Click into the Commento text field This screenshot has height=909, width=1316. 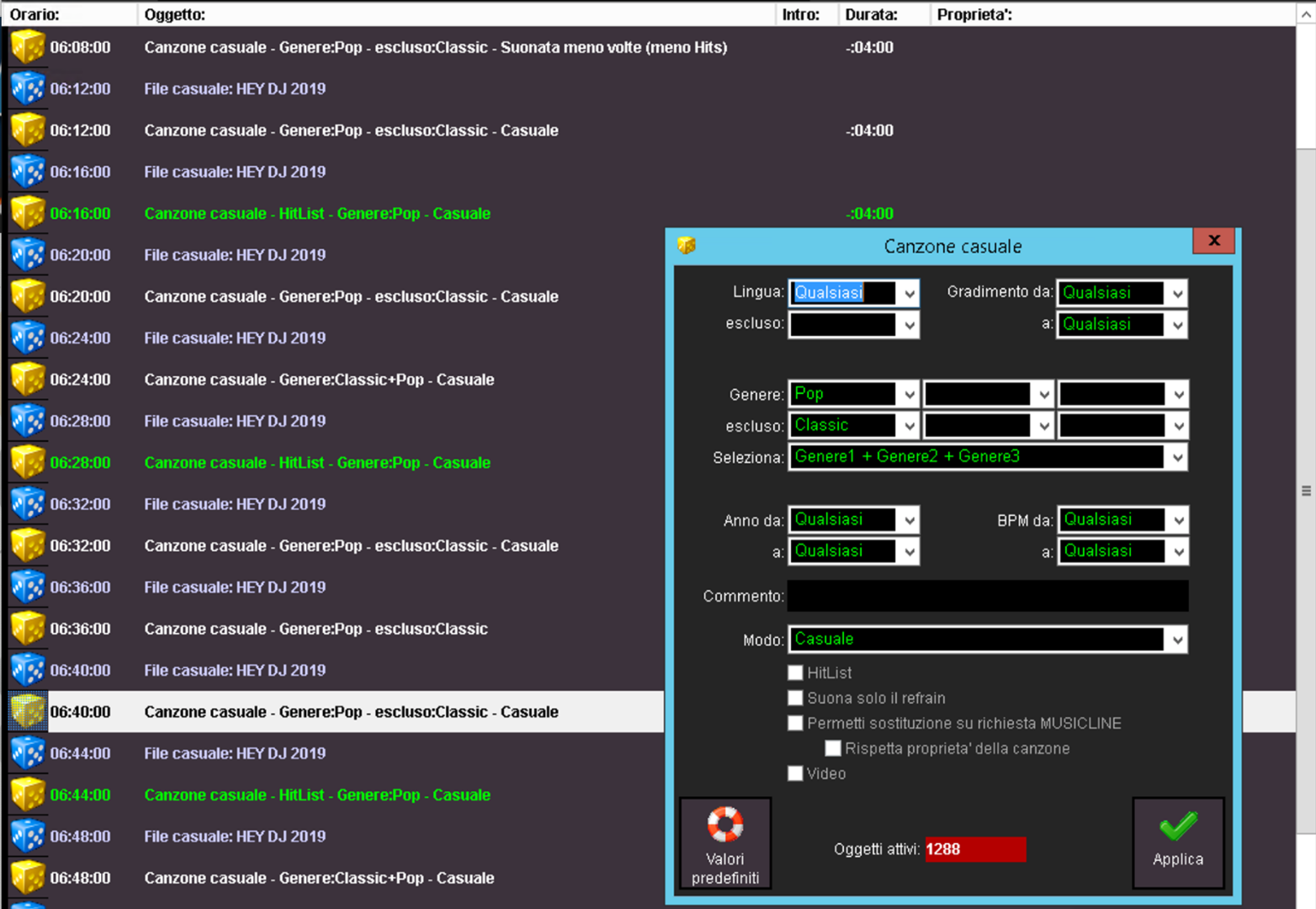coord(987,596)
